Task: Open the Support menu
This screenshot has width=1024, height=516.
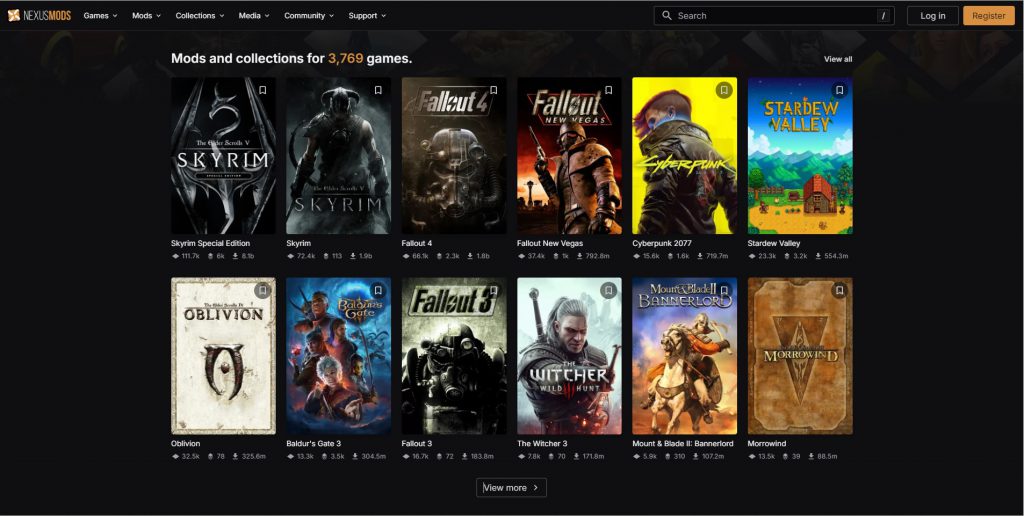Action: [367, 16]
